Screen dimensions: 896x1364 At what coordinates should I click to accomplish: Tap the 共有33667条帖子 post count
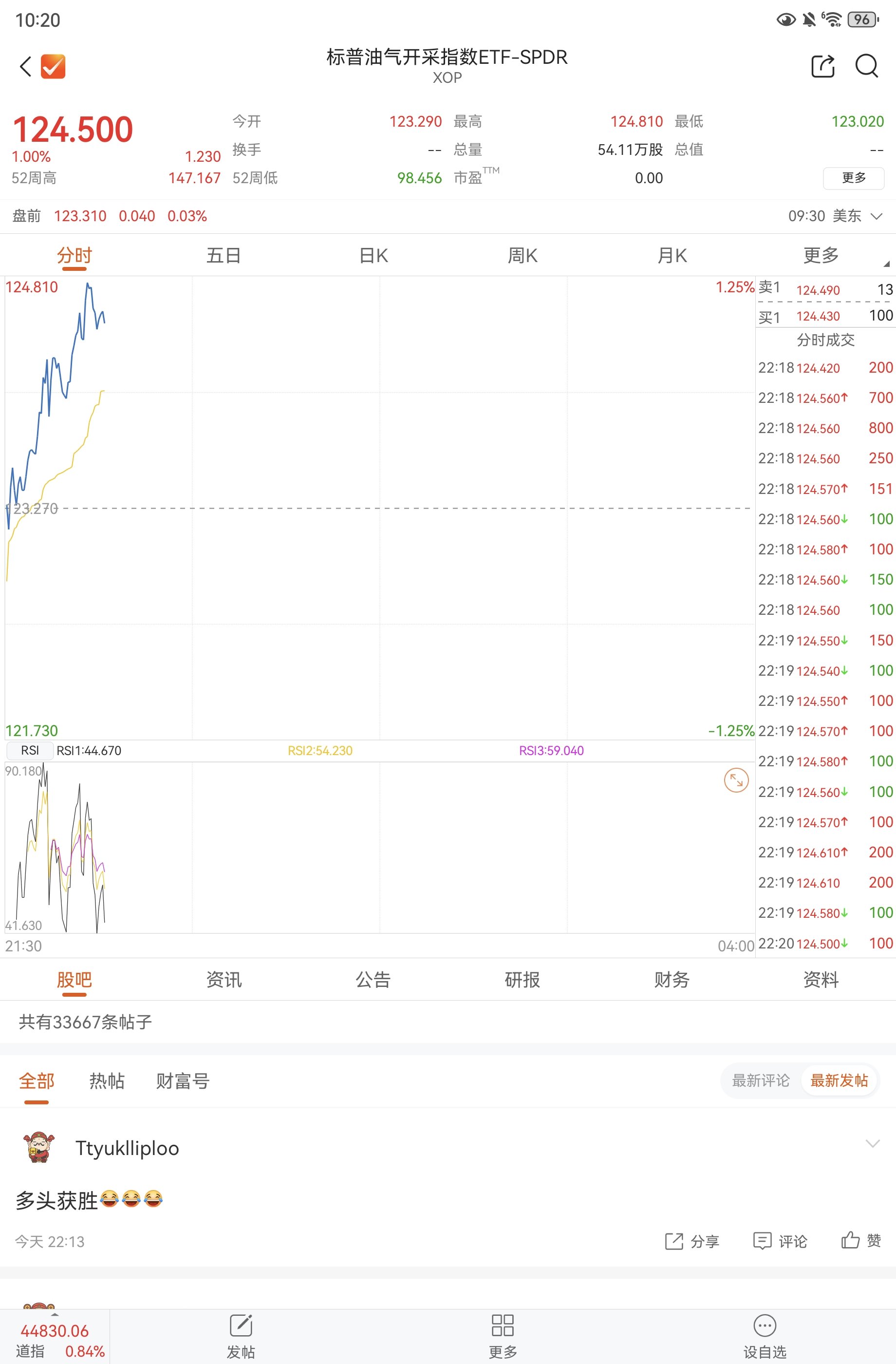[x=85, y=1022]
